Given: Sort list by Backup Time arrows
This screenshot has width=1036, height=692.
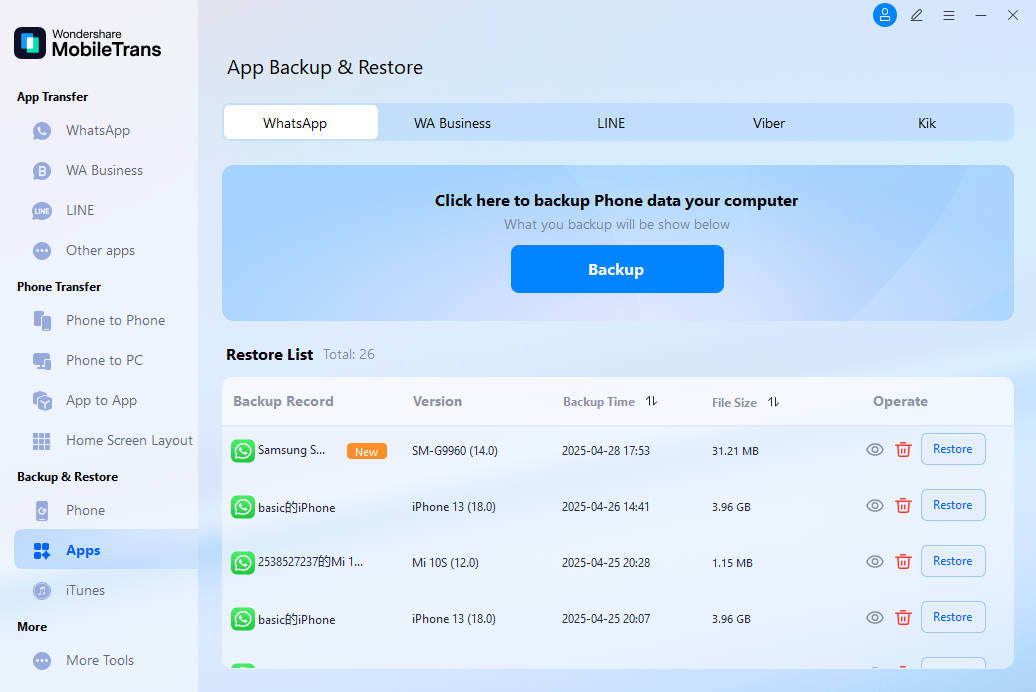Looking at the screenshot, I should (x=651, y=401).
